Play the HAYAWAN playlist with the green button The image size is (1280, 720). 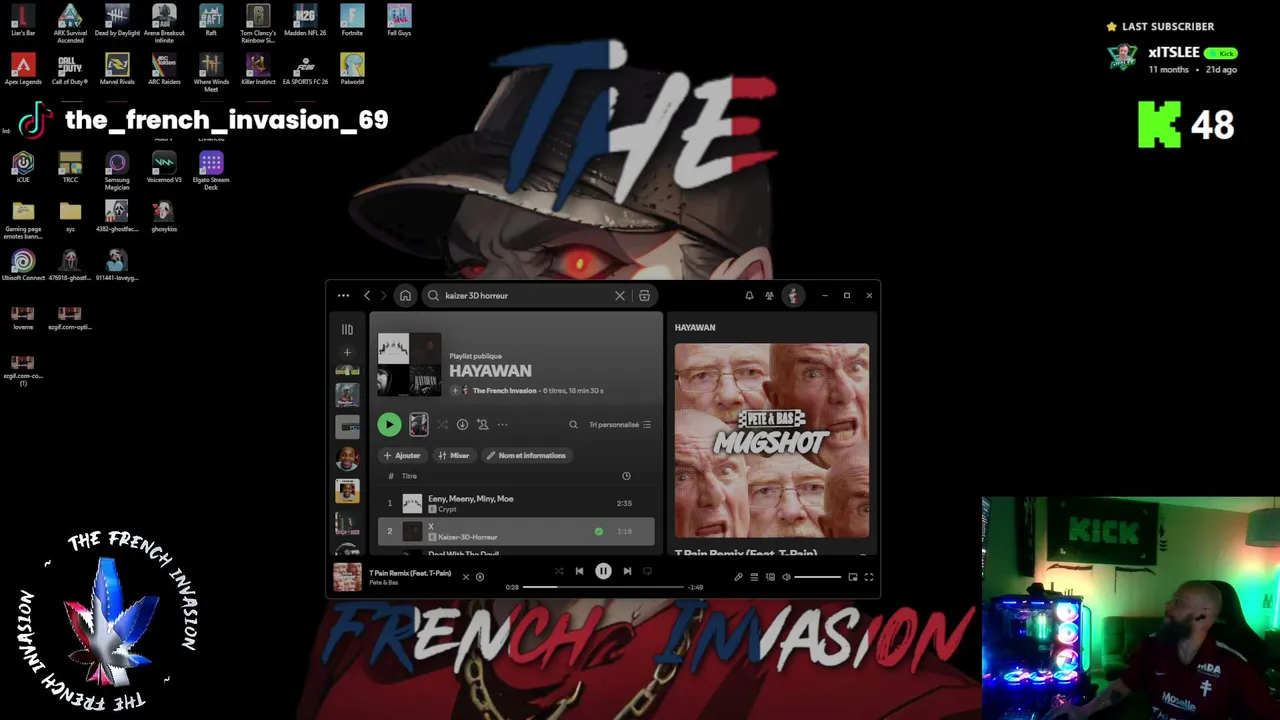[x=389, y=425]
